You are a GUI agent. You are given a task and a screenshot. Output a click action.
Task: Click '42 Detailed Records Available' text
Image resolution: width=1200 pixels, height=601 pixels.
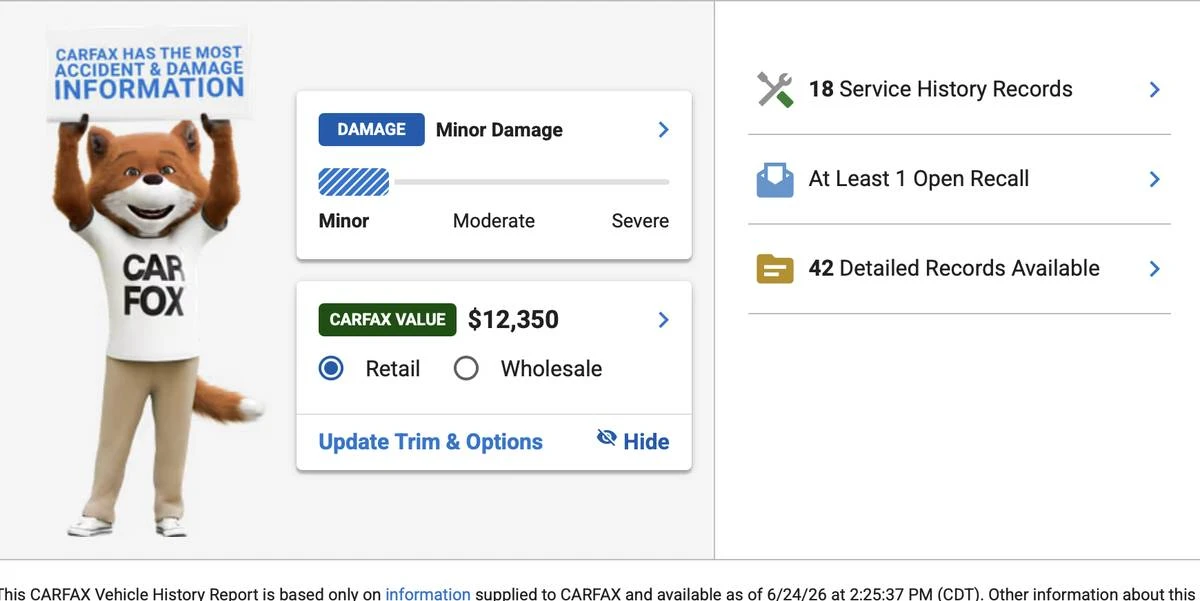(x=954, y=268)
